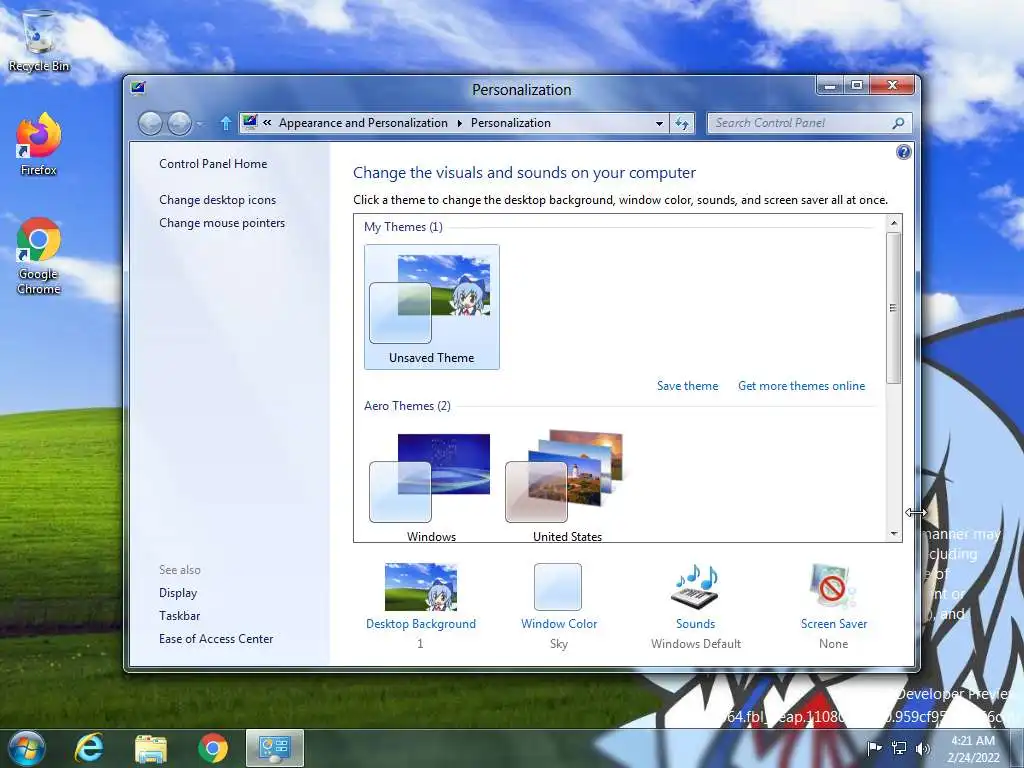
Task: Close the Personalization window
Action: [x=893, y=86]
